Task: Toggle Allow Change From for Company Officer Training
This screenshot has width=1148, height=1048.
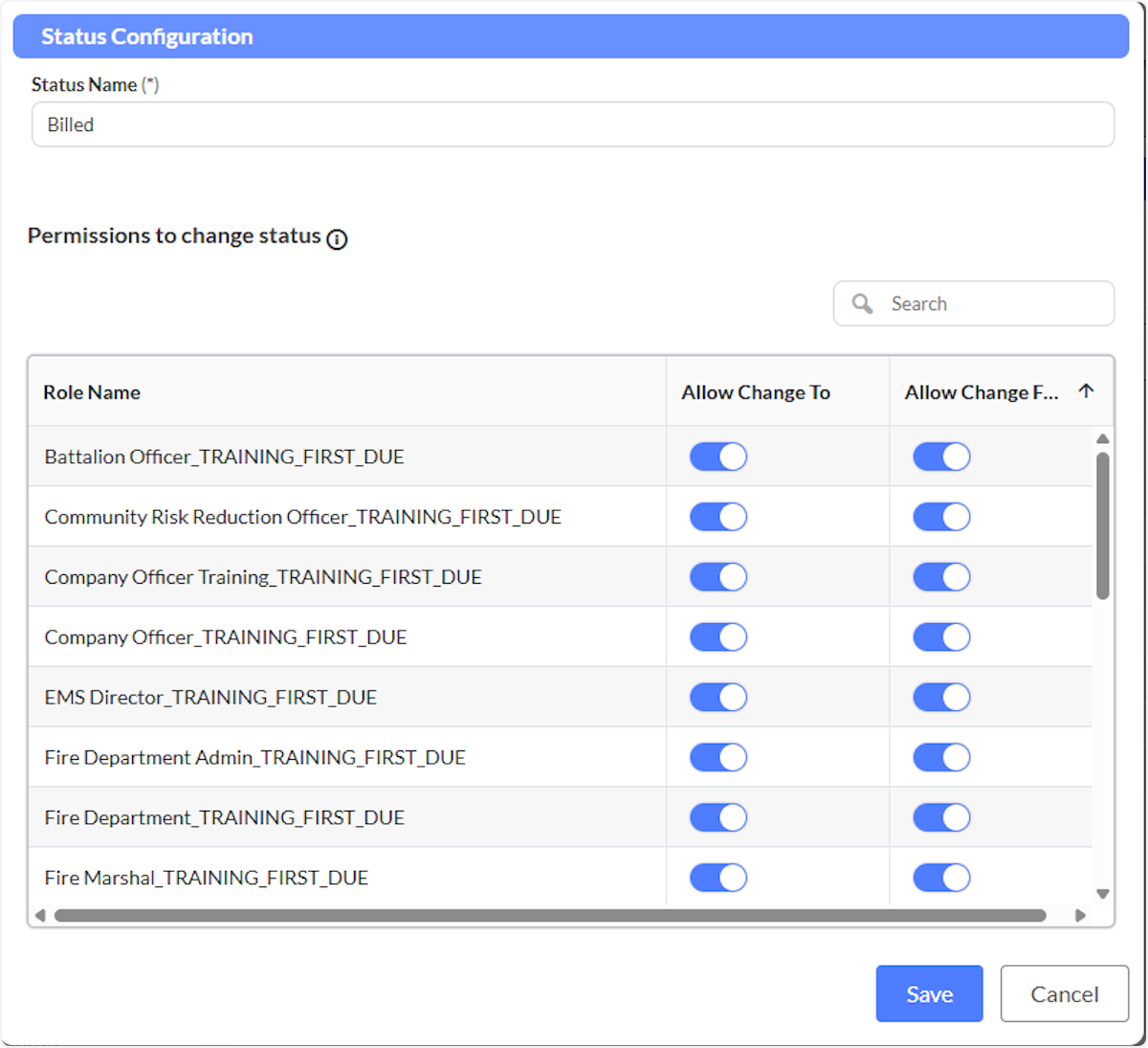Action: tap(941, 577)
